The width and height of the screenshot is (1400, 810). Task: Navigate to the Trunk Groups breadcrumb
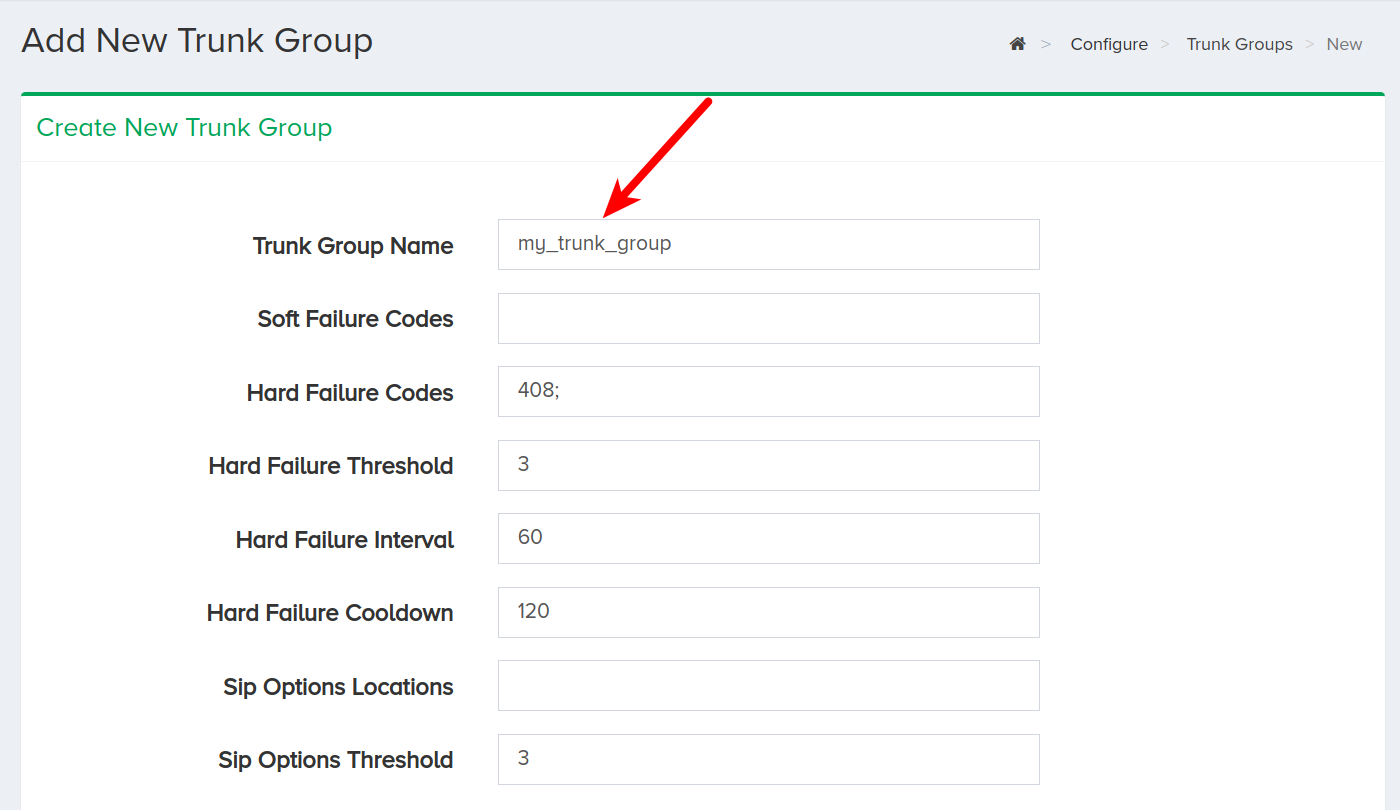(x=1239, y=44)
